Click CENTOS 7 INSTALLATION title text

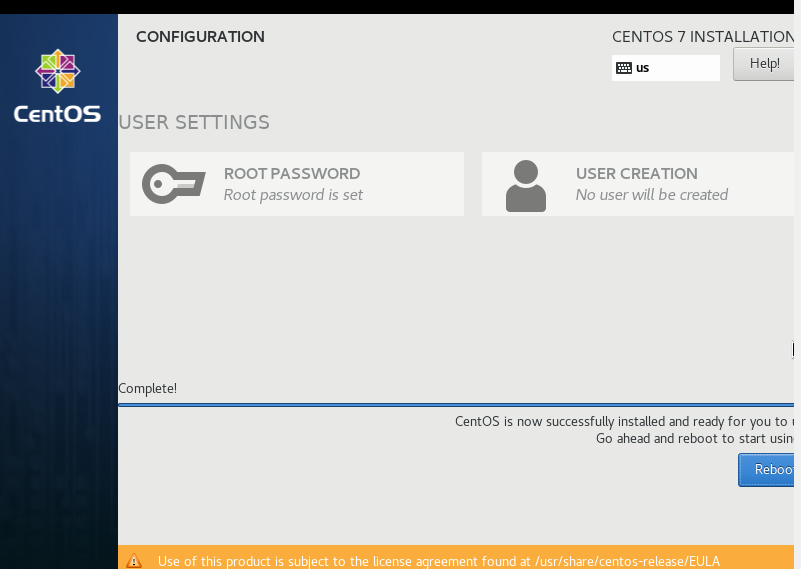click(x=703, y=37)
